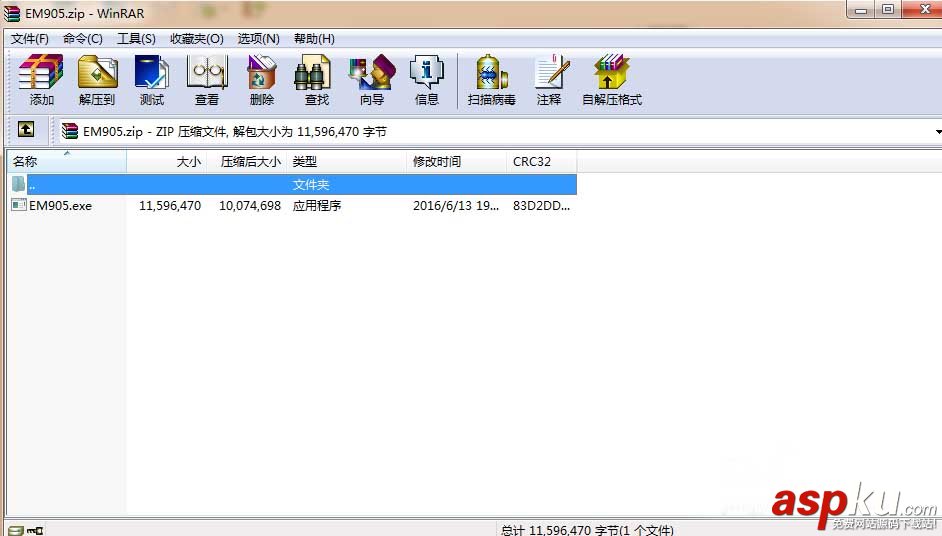Click the Scan Virus (扫描病毒) icon

[x=491, y=80]
